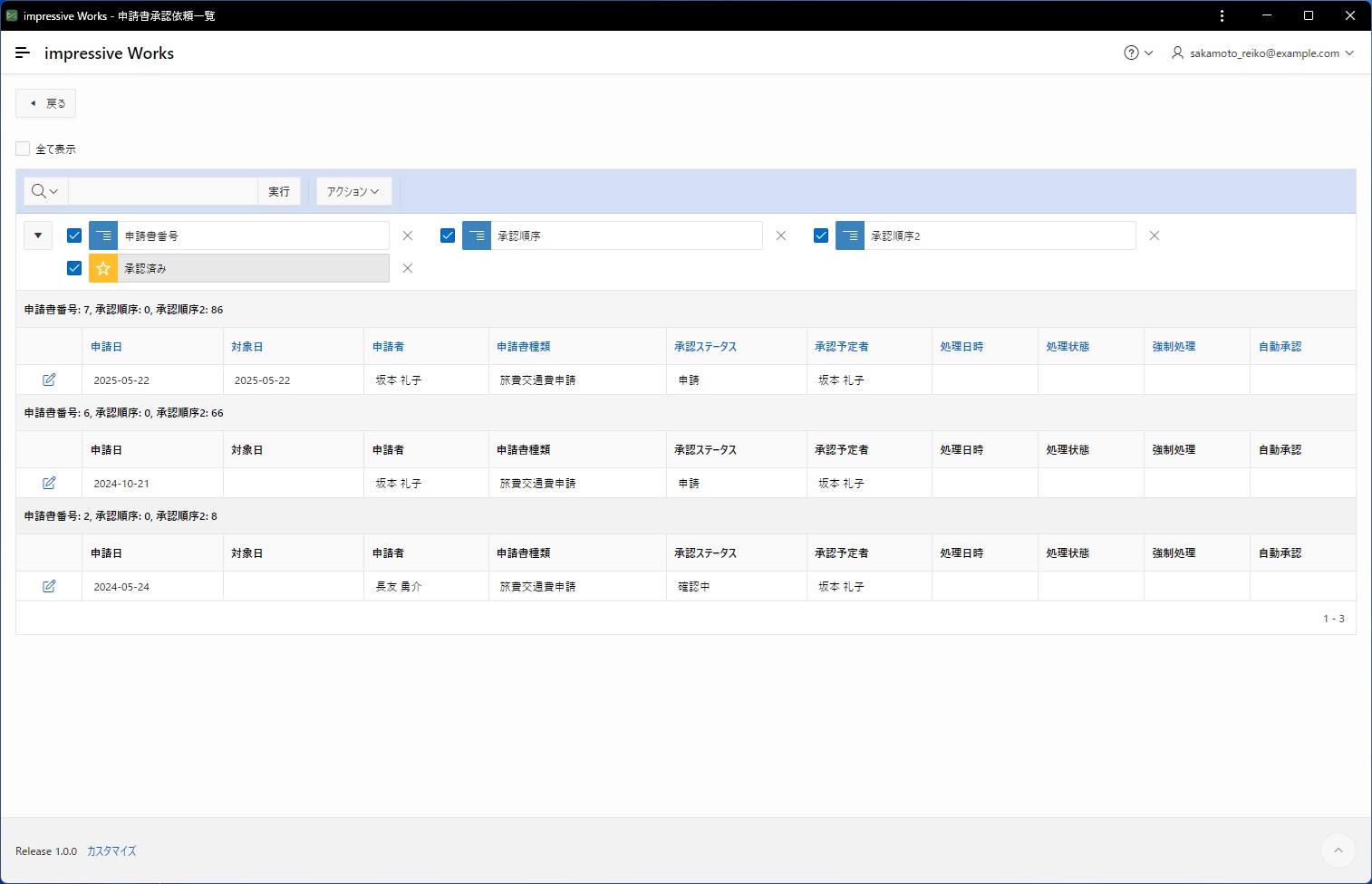Open the 申請書番号 control break setting
1372x884 pixels.
coord(253,235)
